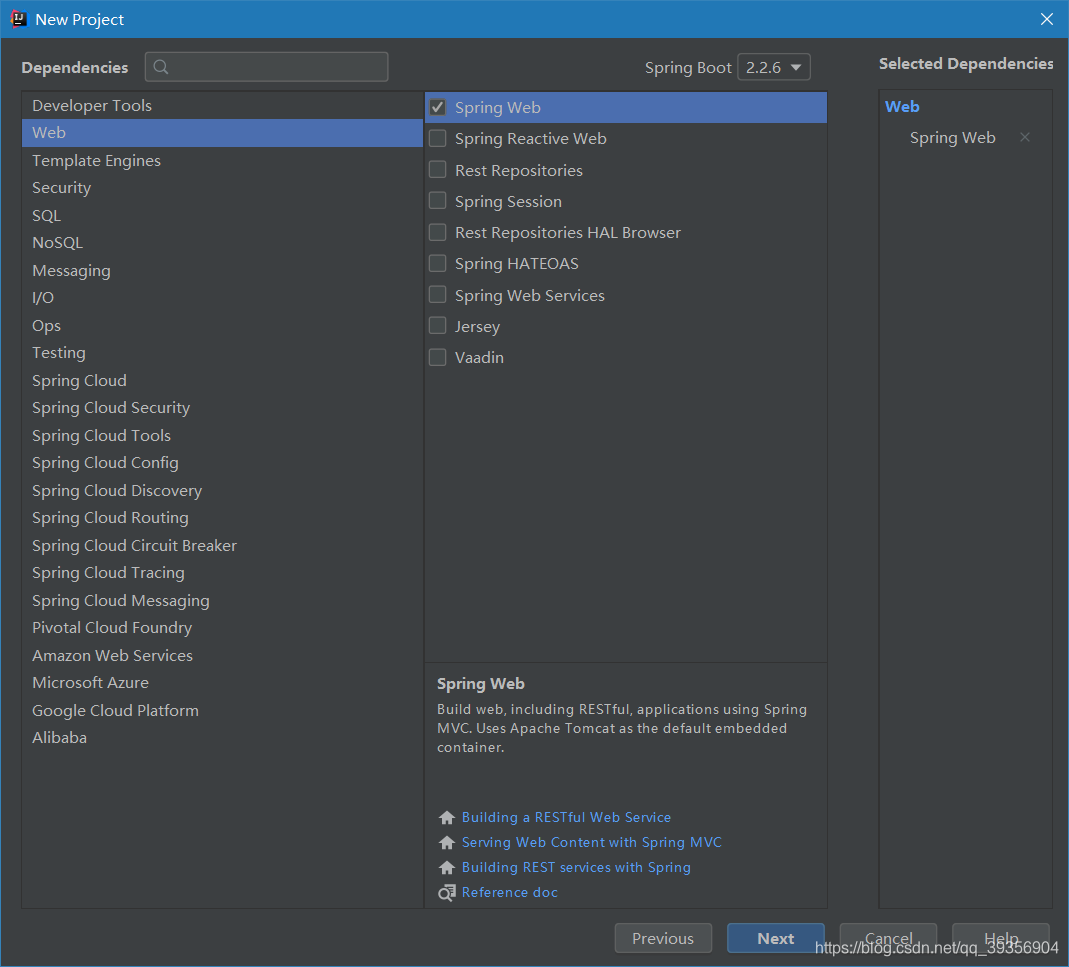Choose the Security category
This screenshot has height=967, width=1069.
[222, 188]
